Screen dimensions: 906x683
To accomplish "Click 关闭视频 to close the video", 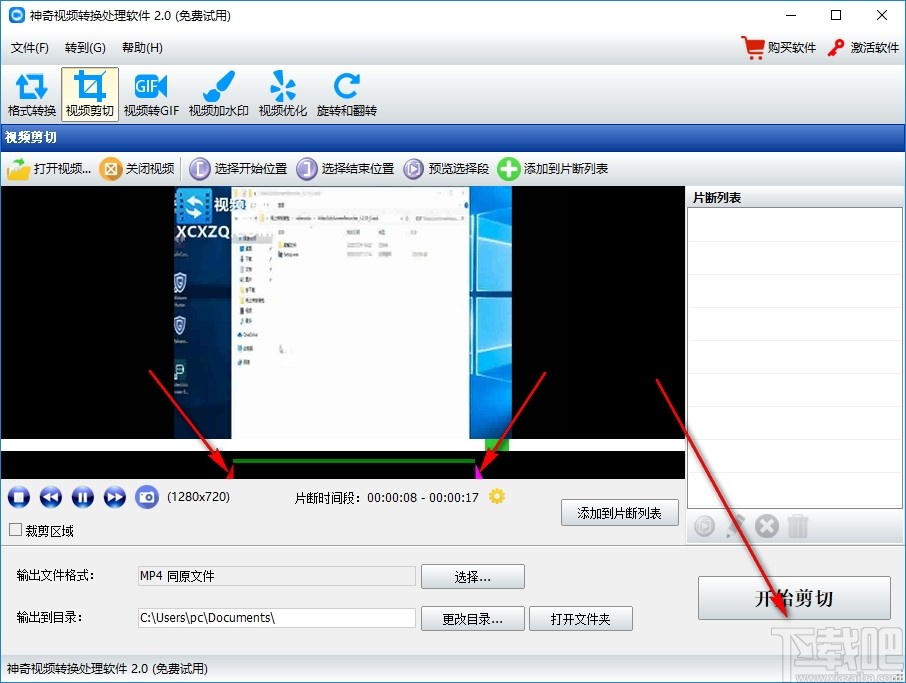I will point(137,169).
